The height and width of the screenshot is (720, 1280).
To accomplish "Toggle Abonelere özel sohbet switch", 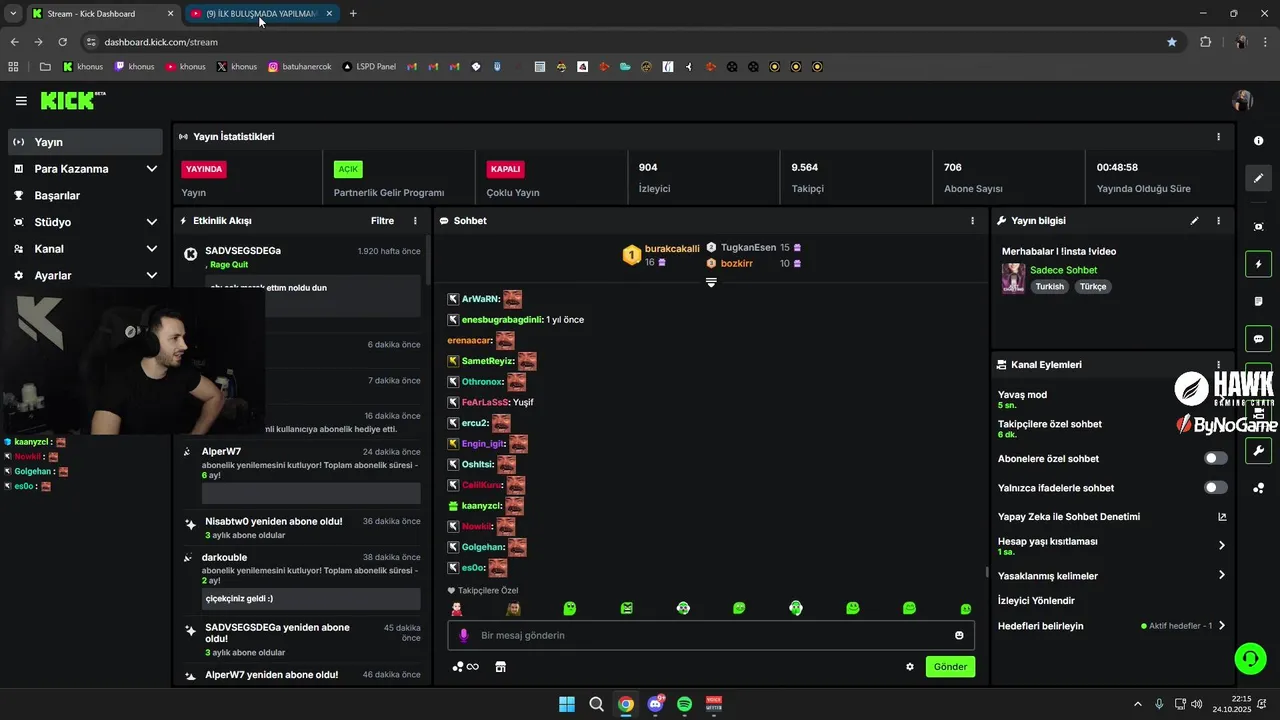I will [1216, 458].
